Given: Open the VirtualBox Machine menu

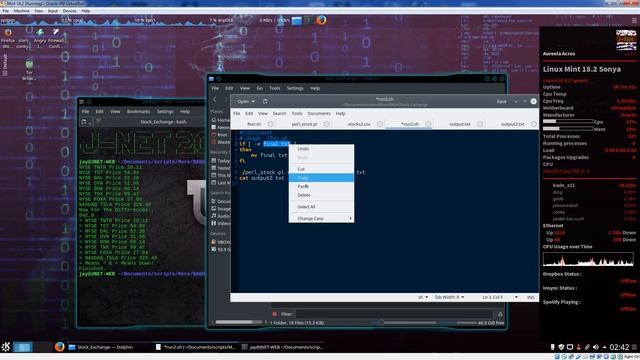Looking at the screenshot, I should click(x=21, y=11).
